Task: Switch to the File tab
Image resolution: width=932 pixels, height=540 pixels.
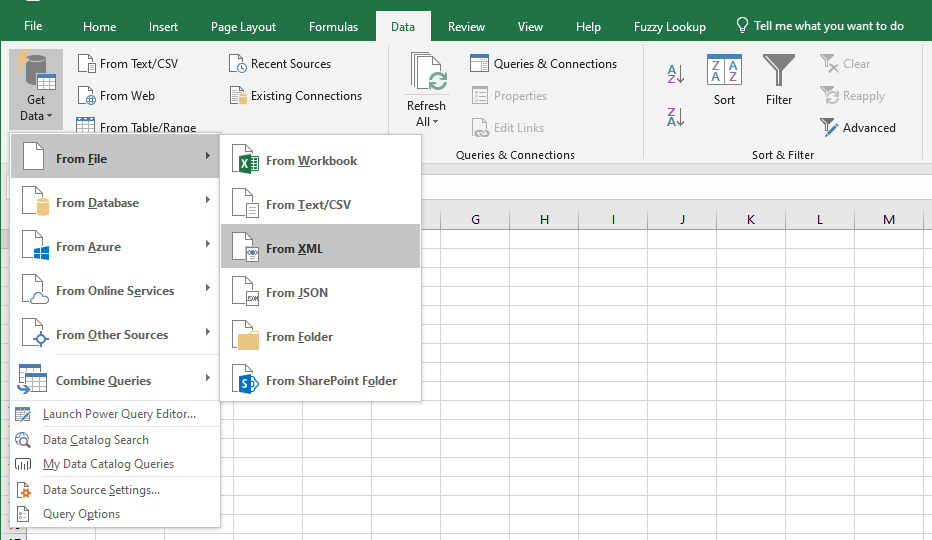Action: coord(33,26)
